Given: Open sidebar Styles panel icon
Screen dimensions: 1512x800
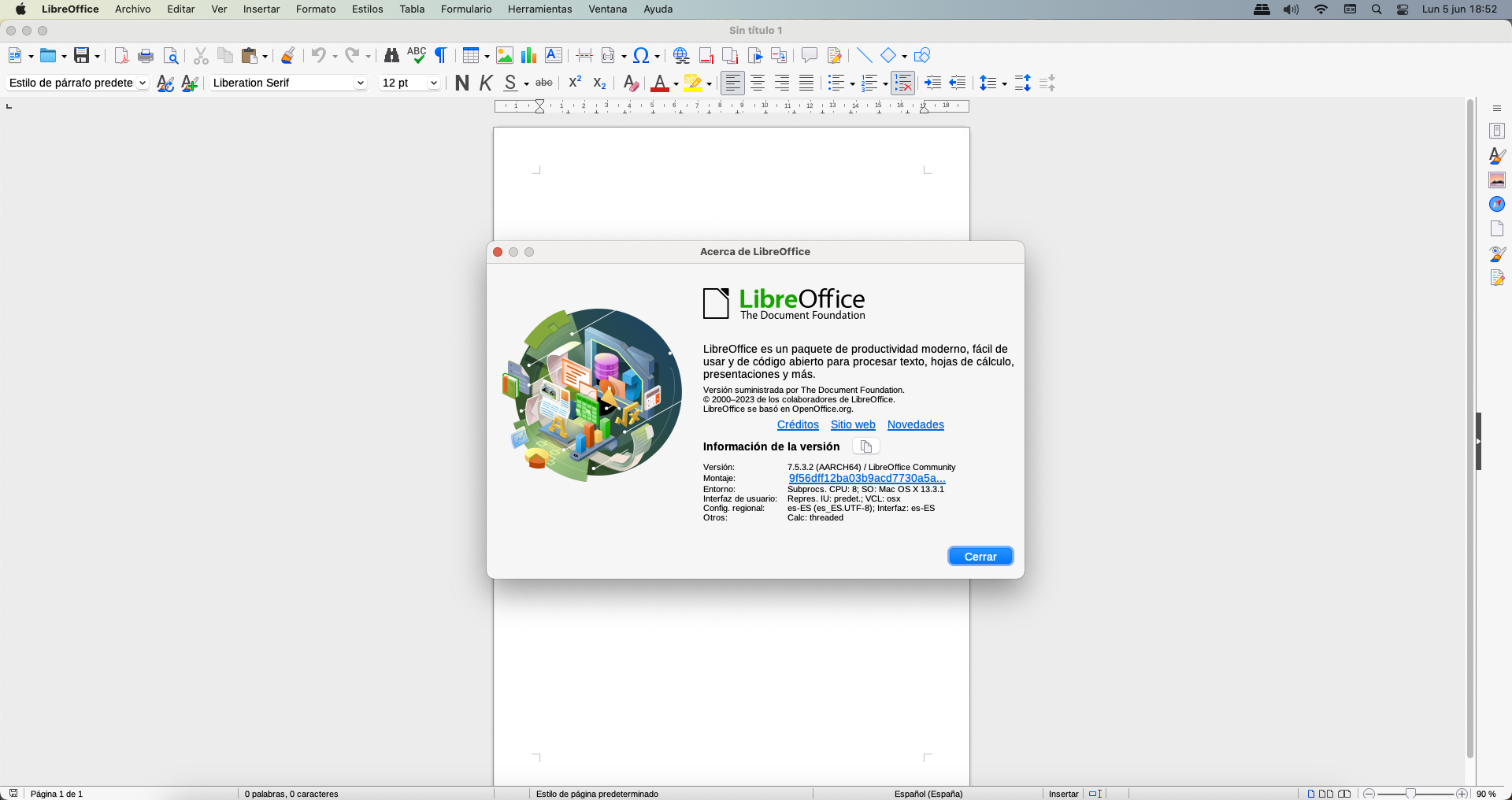Looking at the screenshot, I should pos(1497,156).
